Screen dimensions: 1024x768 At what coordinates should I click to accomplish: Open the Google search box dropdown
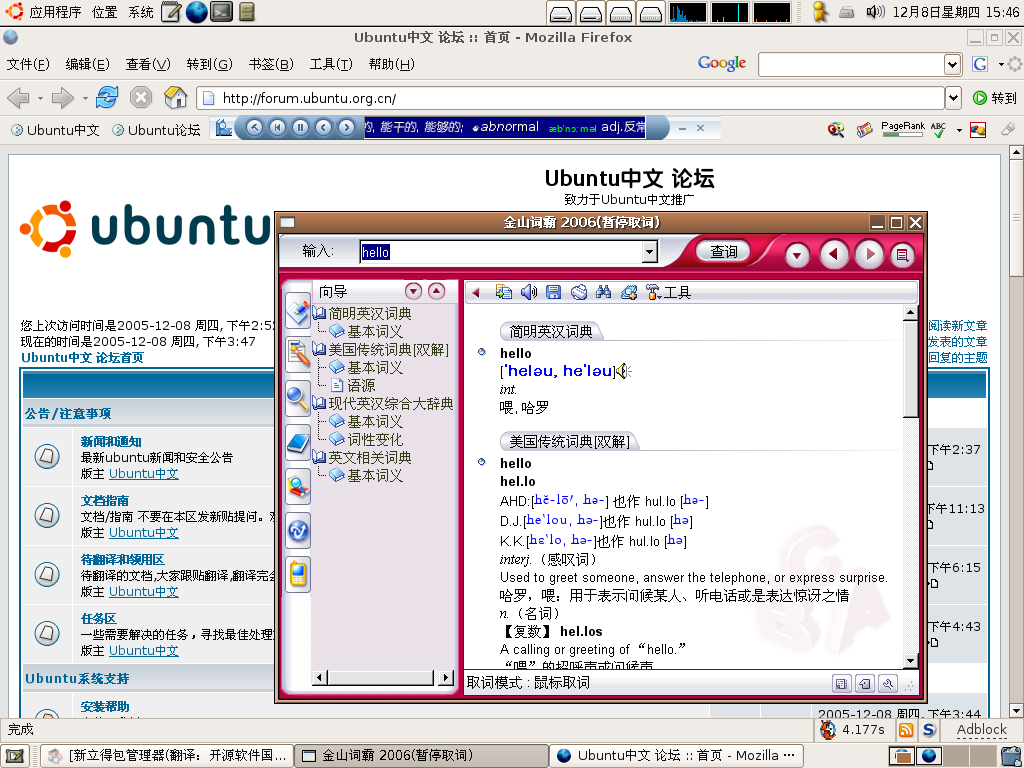coord(953,64)
